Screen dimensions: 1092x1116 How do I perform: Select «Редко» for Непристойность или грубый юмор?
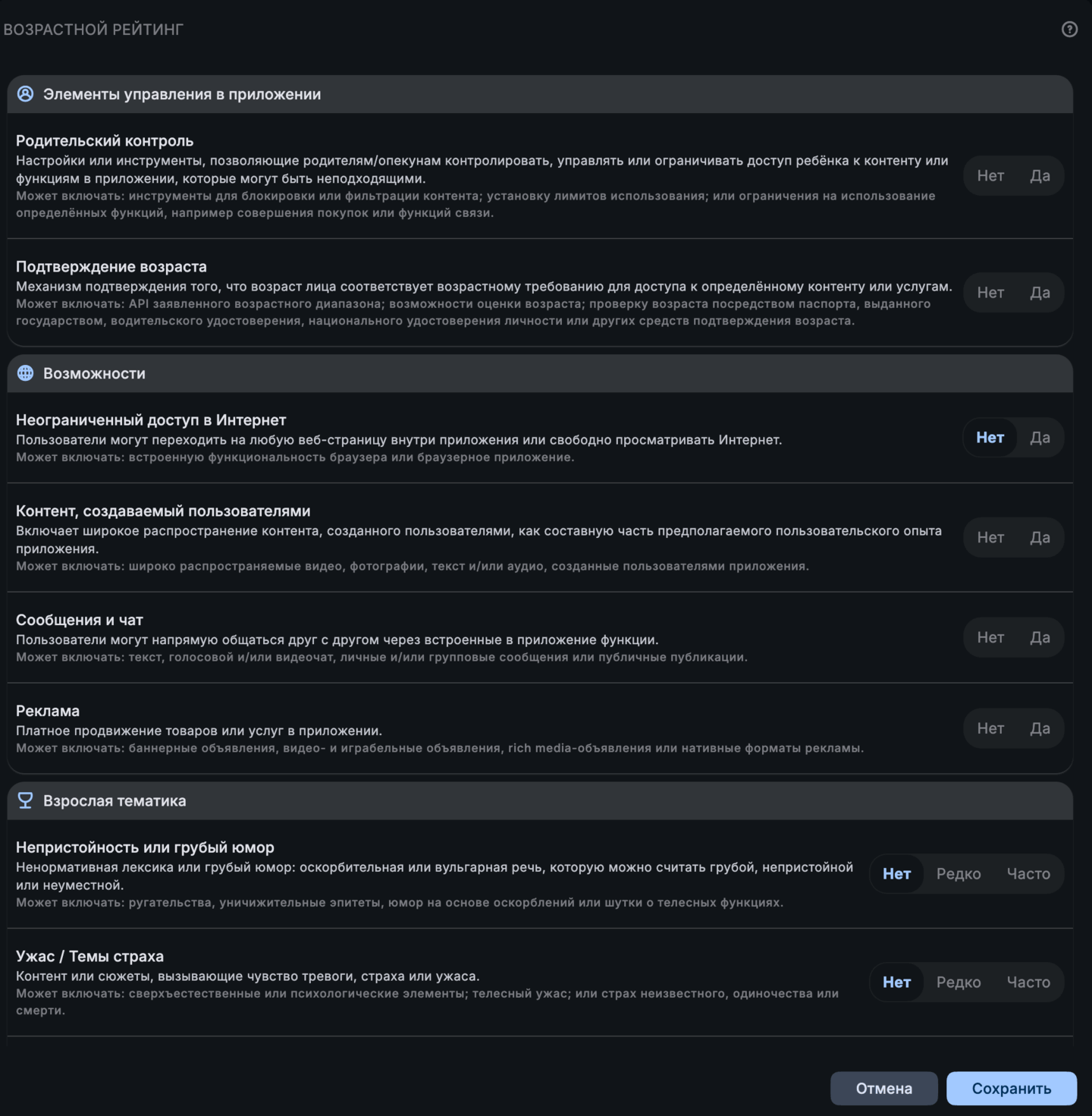959,873
